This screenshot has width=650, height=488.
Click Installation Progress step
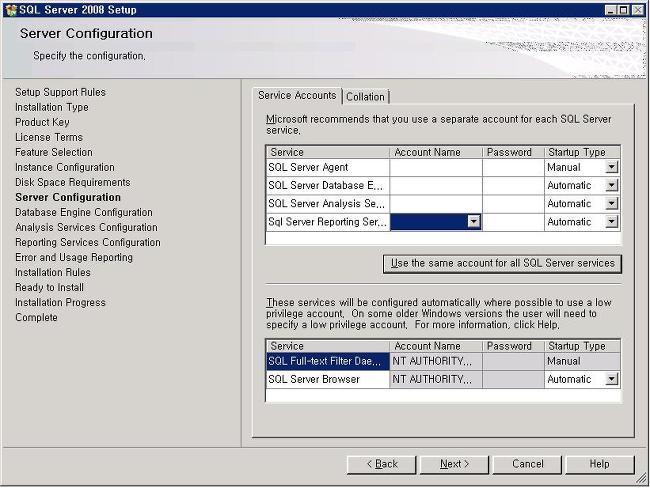pos(61,302)
